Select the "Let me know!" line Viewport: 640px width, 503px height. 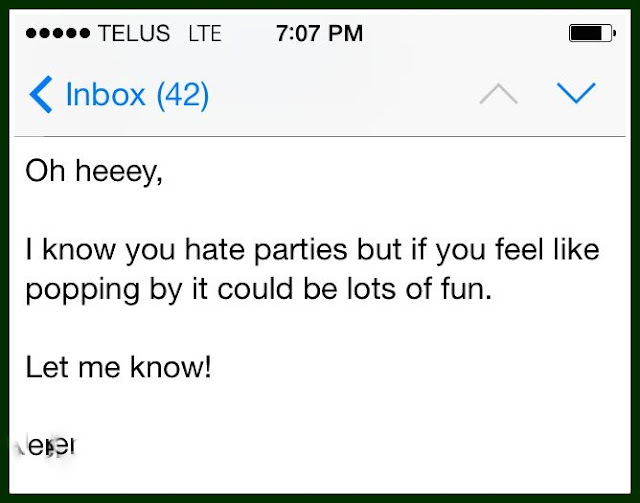[x=118, y=367]
